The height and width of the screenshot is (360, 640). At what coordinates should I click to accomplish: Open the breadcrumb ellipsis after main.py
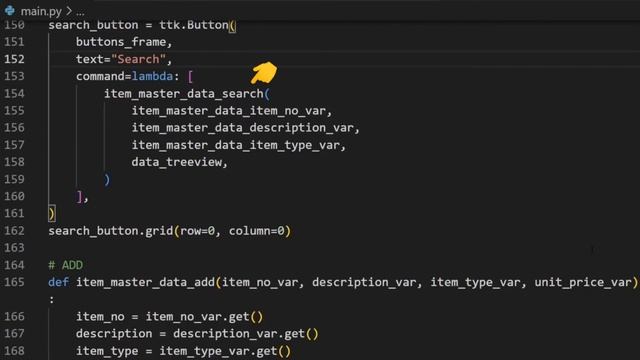coord(80,11)
